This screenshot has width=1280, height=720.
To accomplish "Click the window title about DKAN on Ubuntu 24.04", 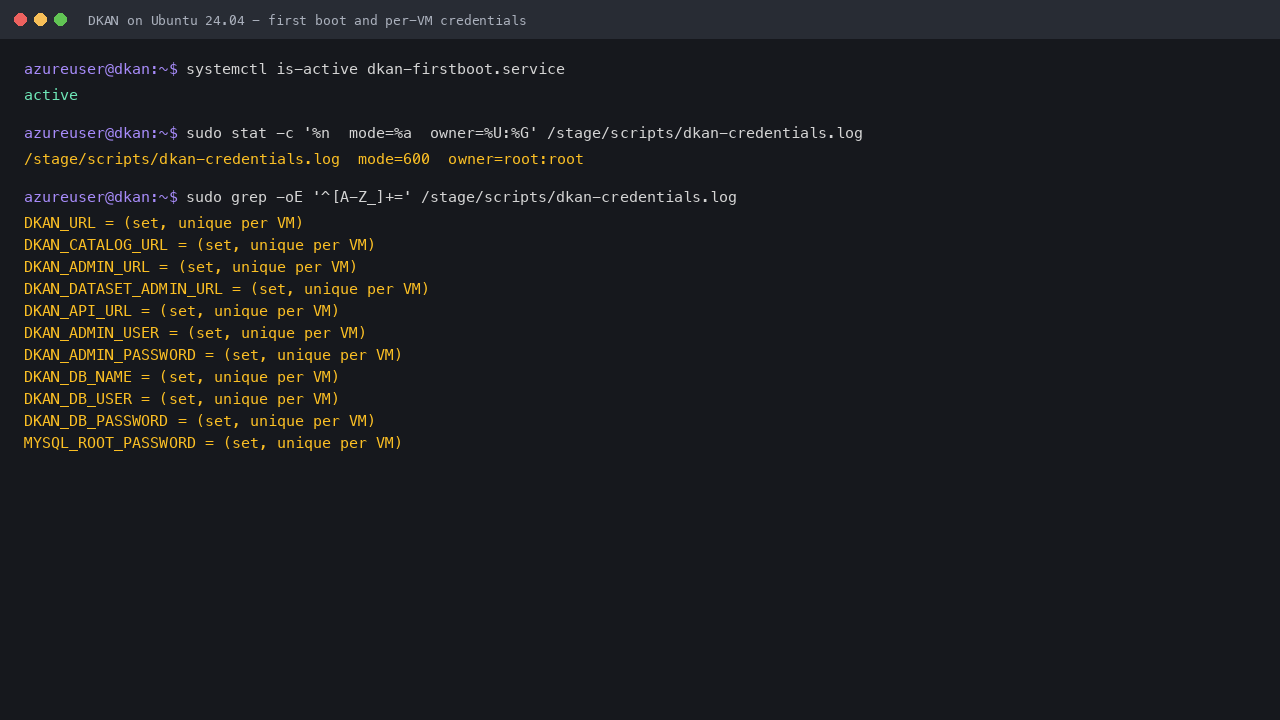I will (307, 20).
